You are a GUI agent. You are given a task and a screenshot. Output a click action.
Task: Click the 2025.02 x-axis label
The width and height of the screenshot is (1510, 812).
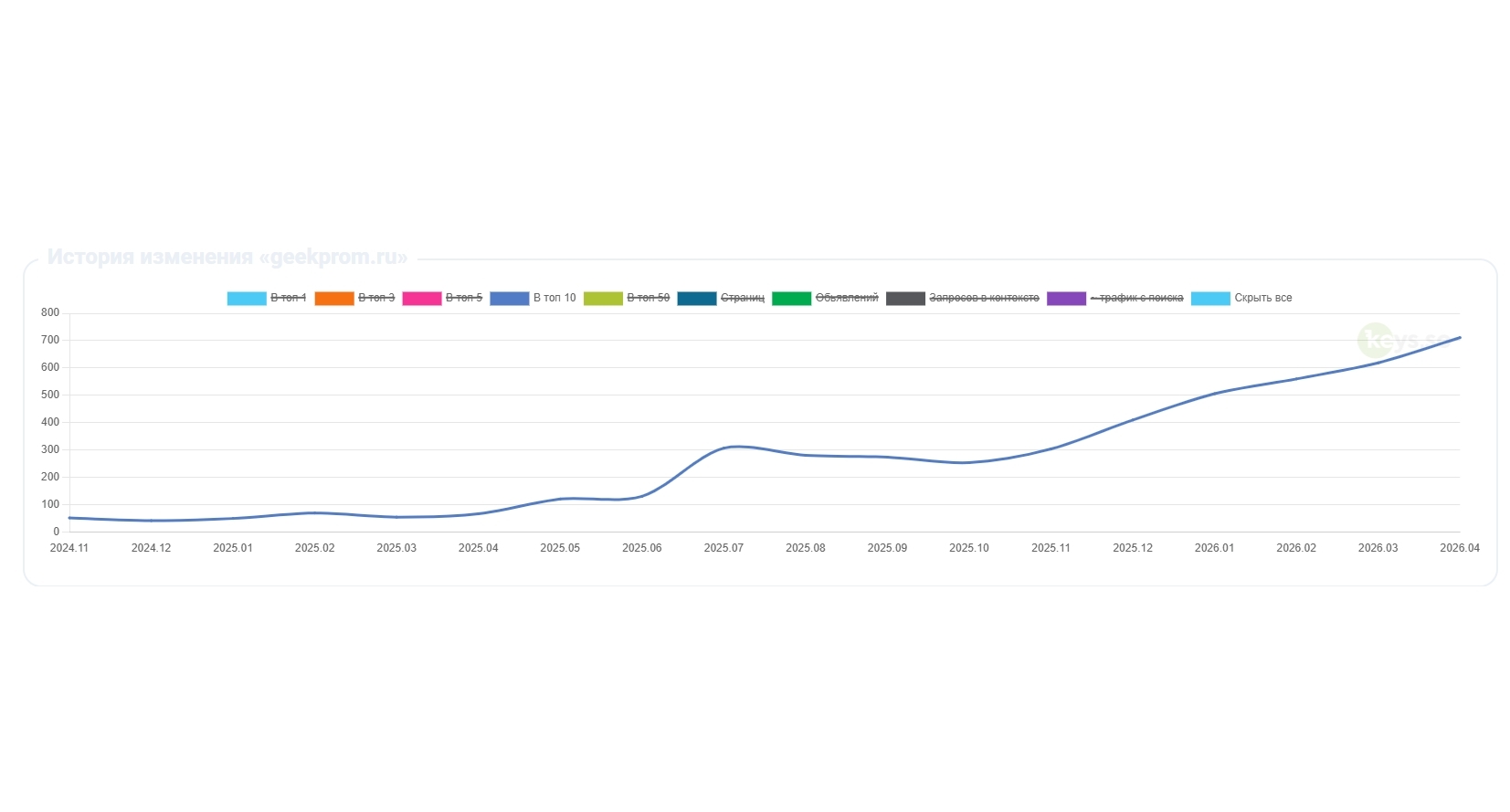[x=314, y=548]
